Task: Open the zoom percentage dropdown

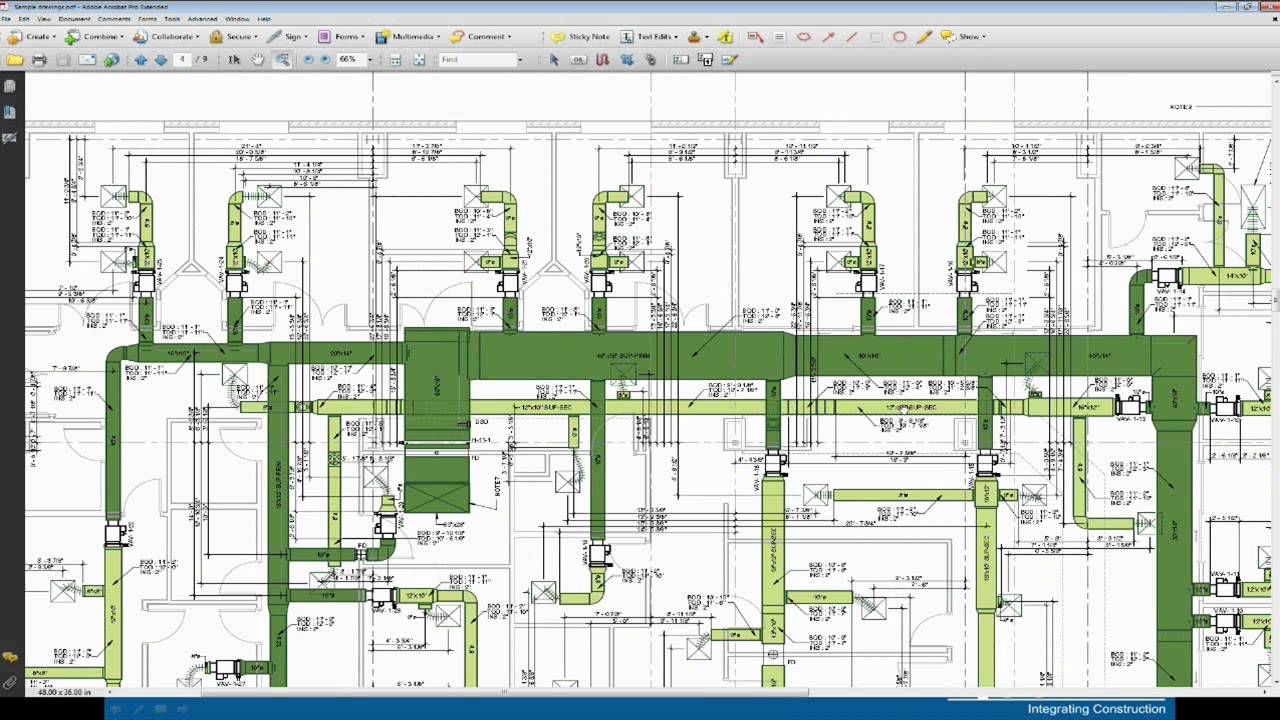Action: [x=371, y=60]
